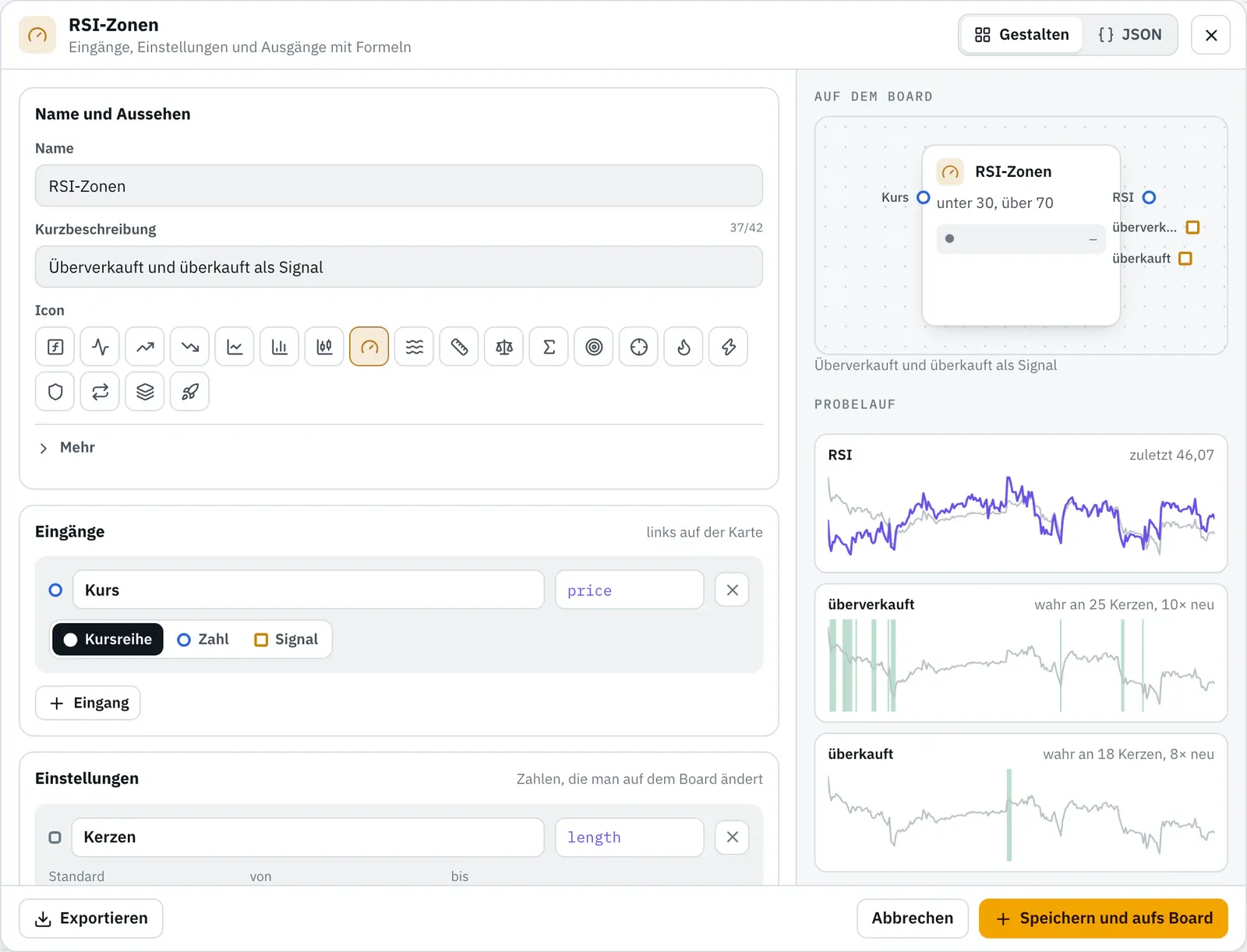Choose the balance scale icon

coord(504,347)
